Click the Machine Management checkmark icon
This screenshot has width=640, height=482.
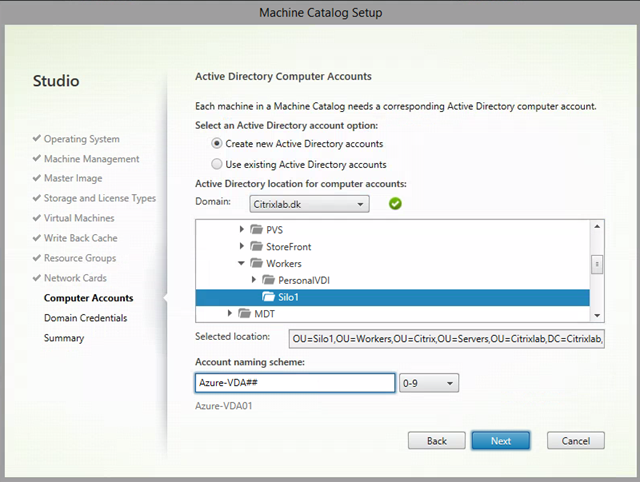click(37, 158)
